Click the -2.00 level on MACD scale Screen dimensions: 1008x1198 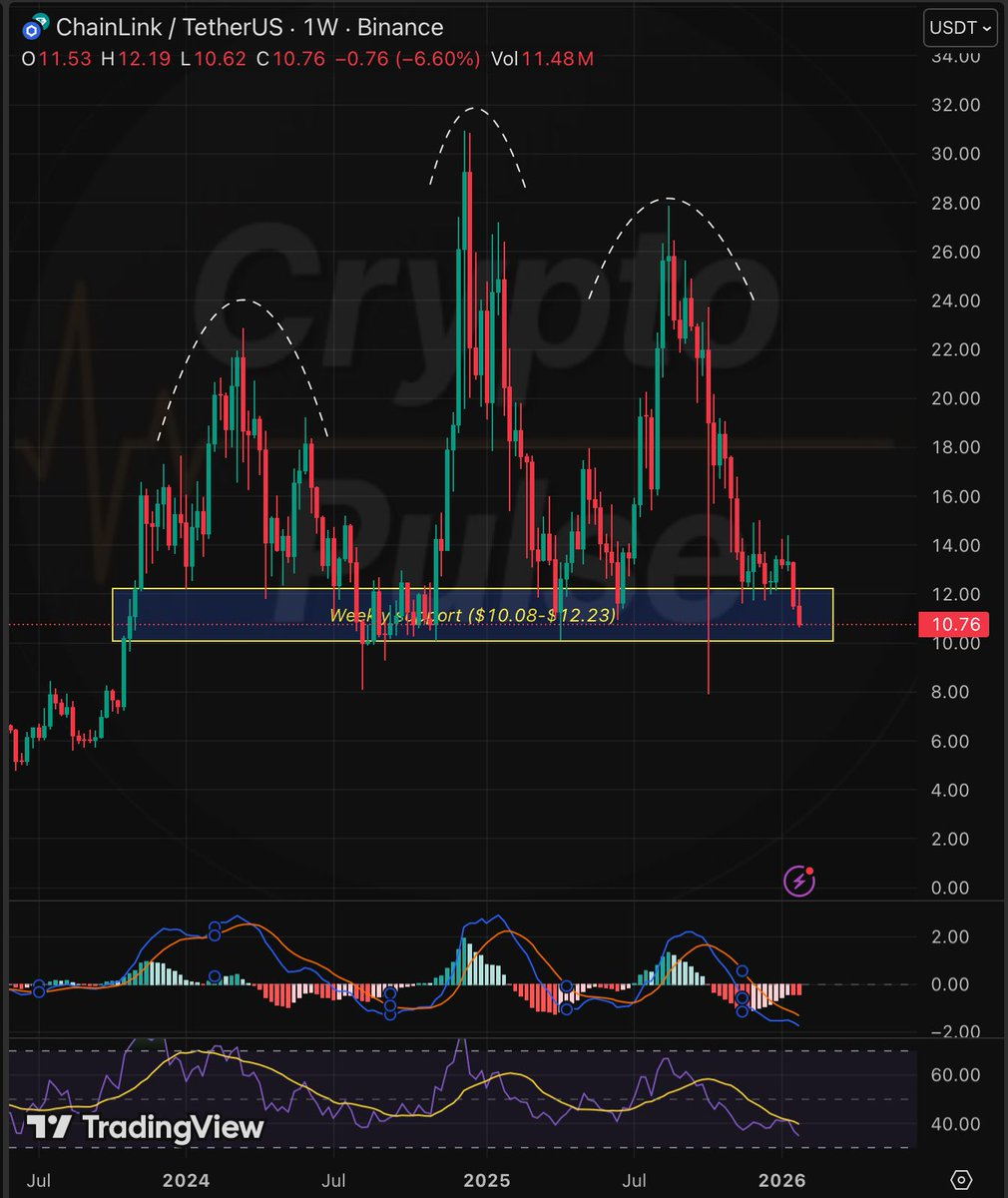954,1032
